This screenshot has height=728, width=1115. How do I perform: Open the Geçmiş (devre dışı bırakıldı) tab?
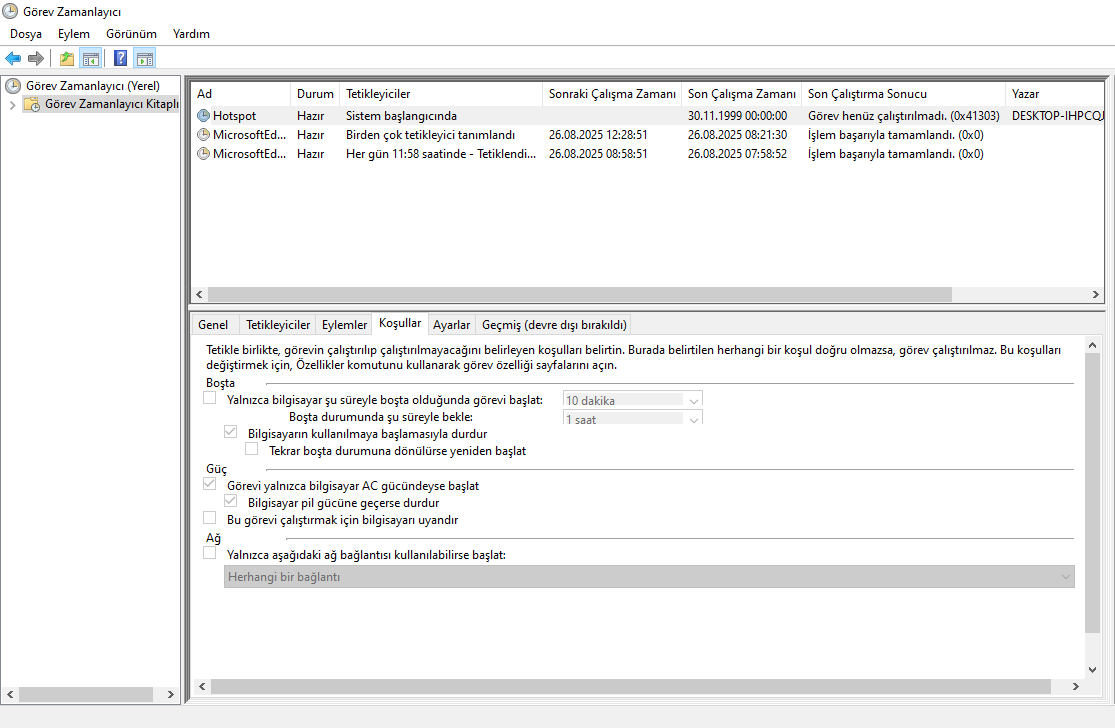(x=554, y=325)
